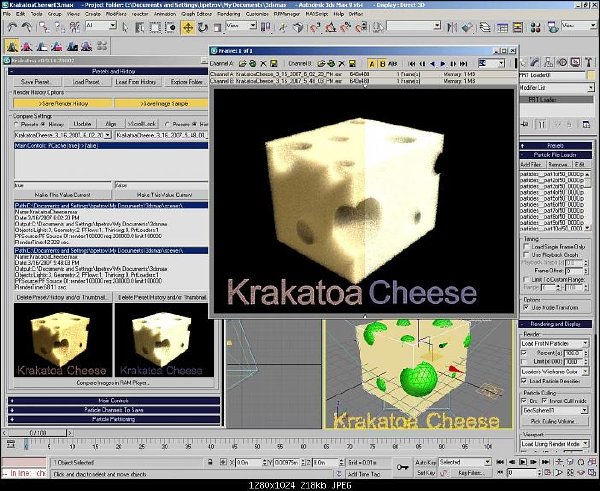Check Load Single Frame Only
The width and height of the screenshot is (600, 491).
527,247
